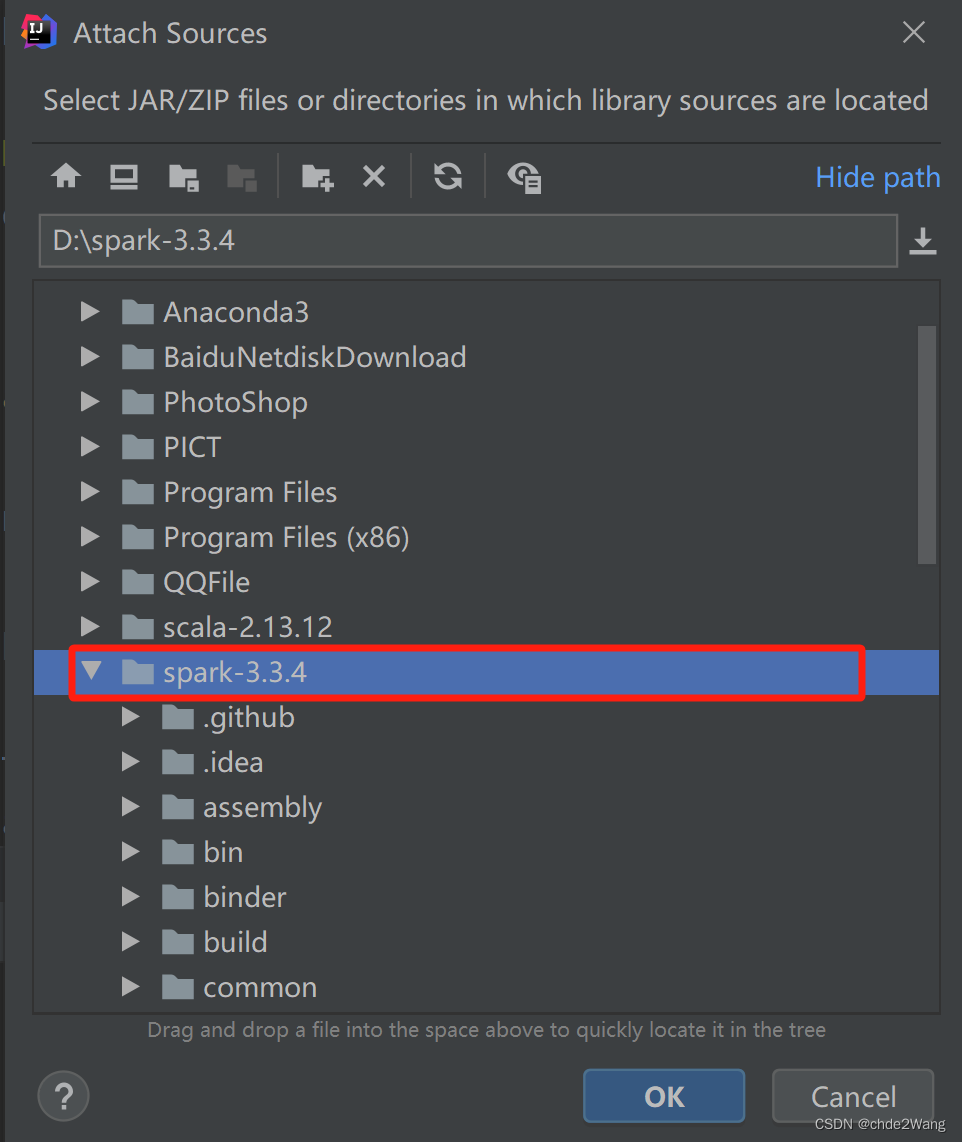Close the Attach Sources dialog
This screenshot has height=1142, width=962.
913,32
